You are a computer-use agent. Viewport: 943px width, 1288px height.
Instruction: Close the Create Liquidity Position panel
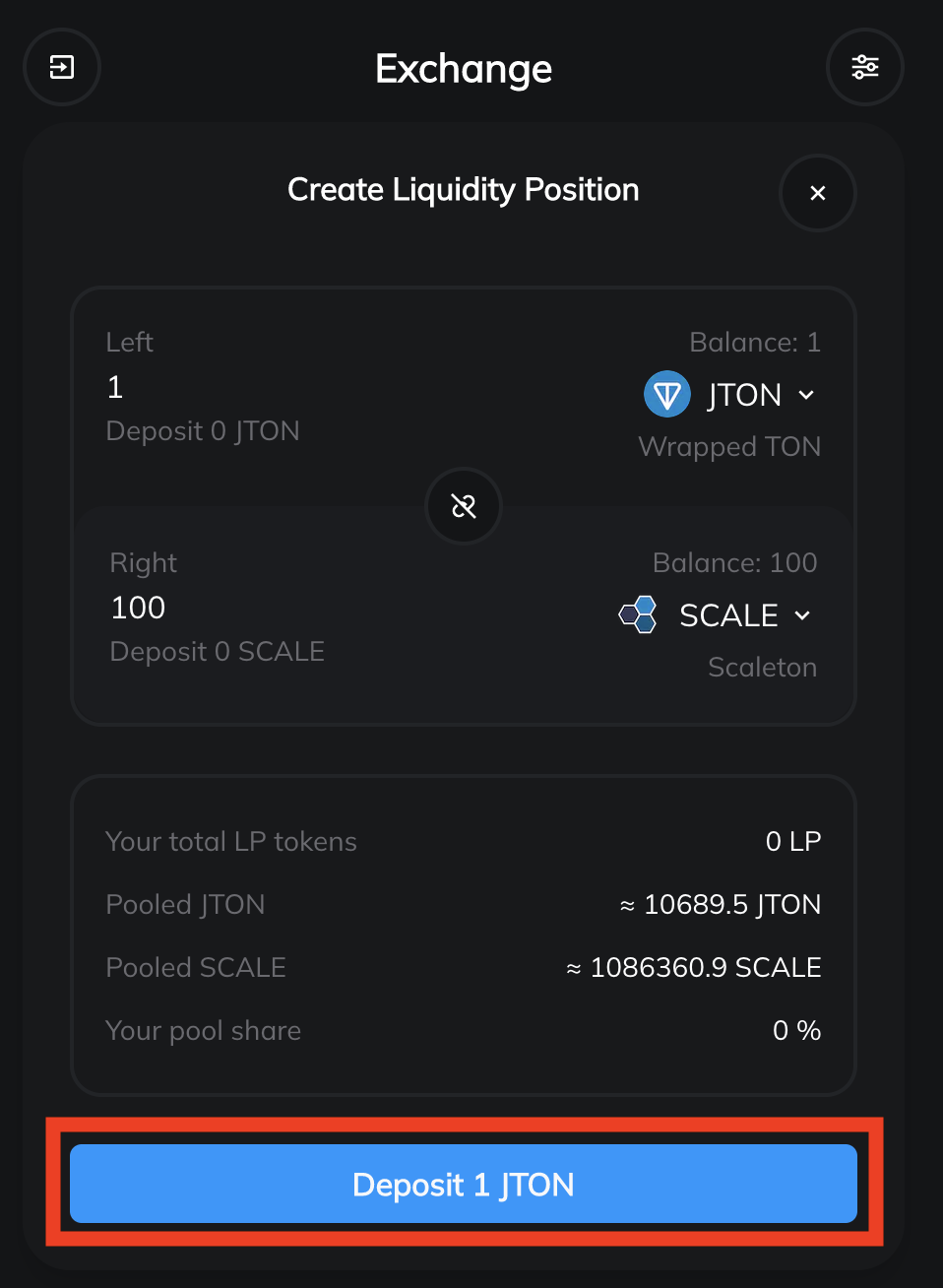[x=817, y=193]
